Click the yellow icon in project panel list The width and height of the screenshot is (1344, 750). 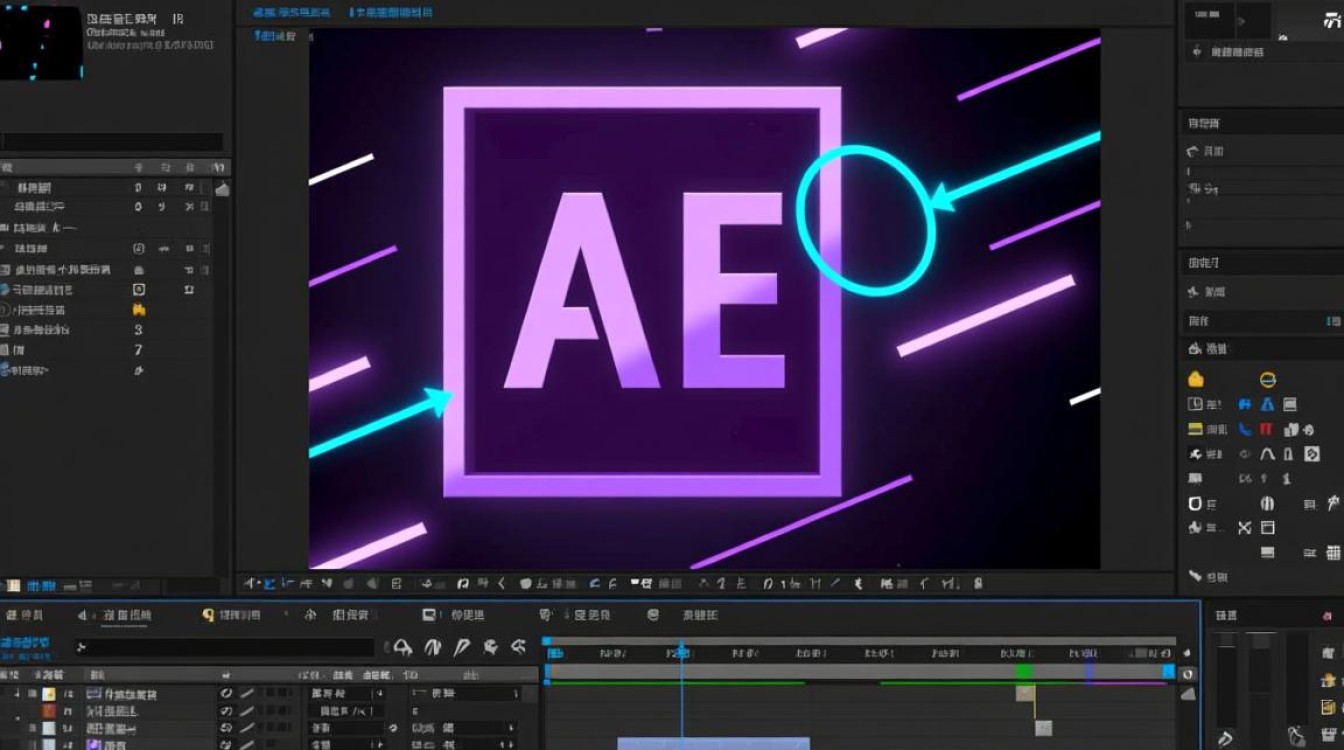(139, 310)
